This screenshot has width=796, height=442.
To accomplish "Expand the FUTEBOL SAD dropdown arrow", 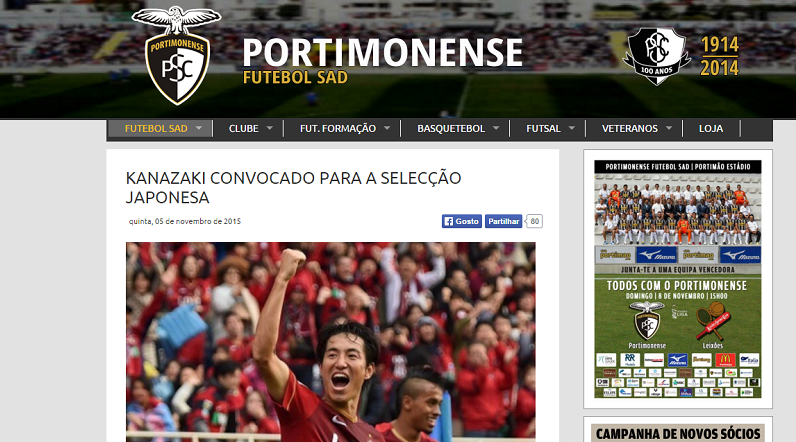I will pos(199,128).
